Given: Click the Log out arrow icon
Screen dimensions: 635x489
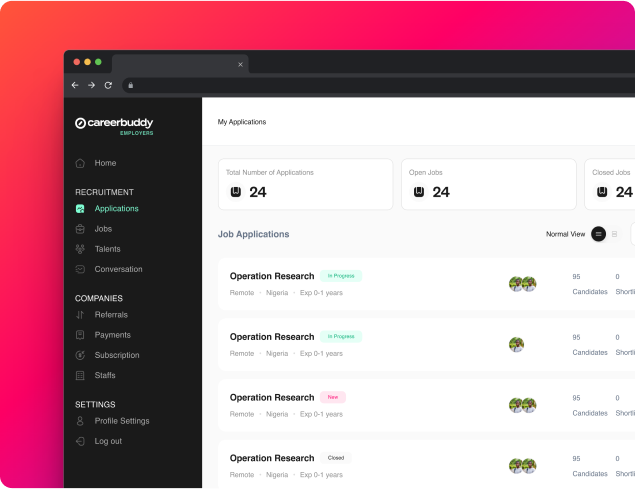Looking at the screenshot, I should pyautogui.click(x=80, y=441).
